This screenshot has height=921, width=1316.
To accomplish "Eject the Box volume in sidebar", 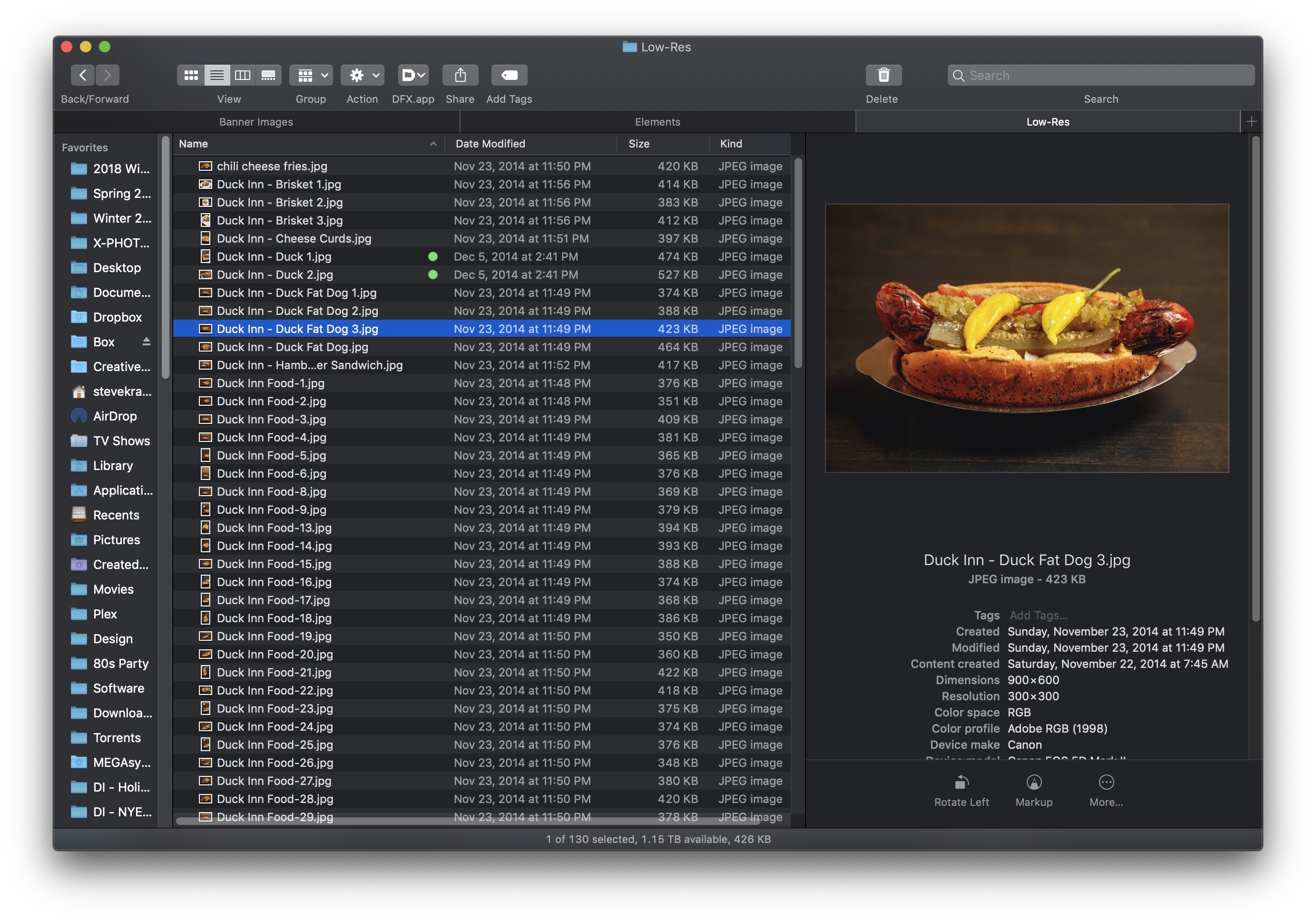I will (x=146, y=342).
